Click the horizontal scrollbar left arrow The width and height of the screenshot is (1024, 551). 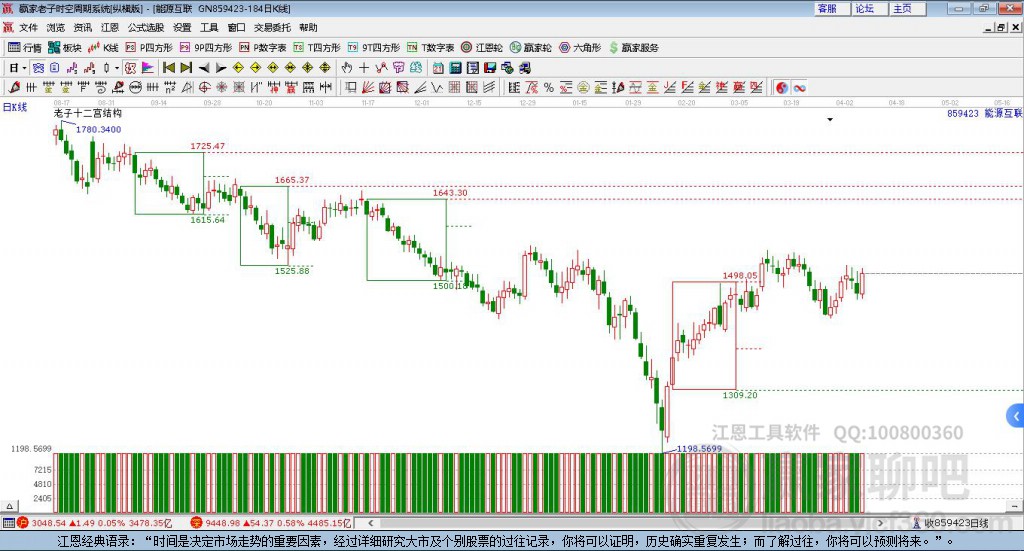pyautogui.click(x=370, y=523)
